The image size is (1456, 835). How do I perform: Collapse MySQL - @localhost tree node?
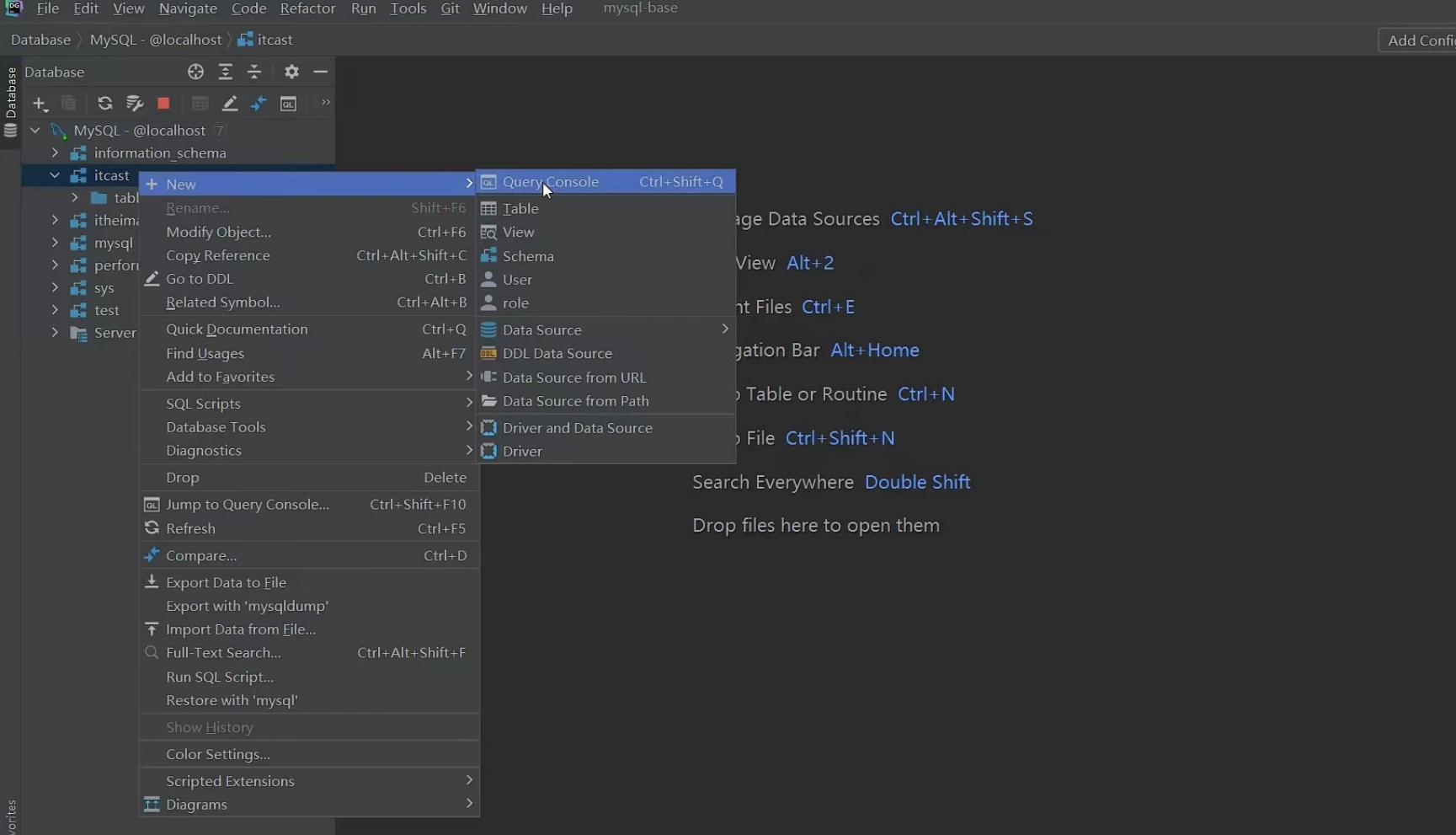pyautogui.click(x=35, y=131)
